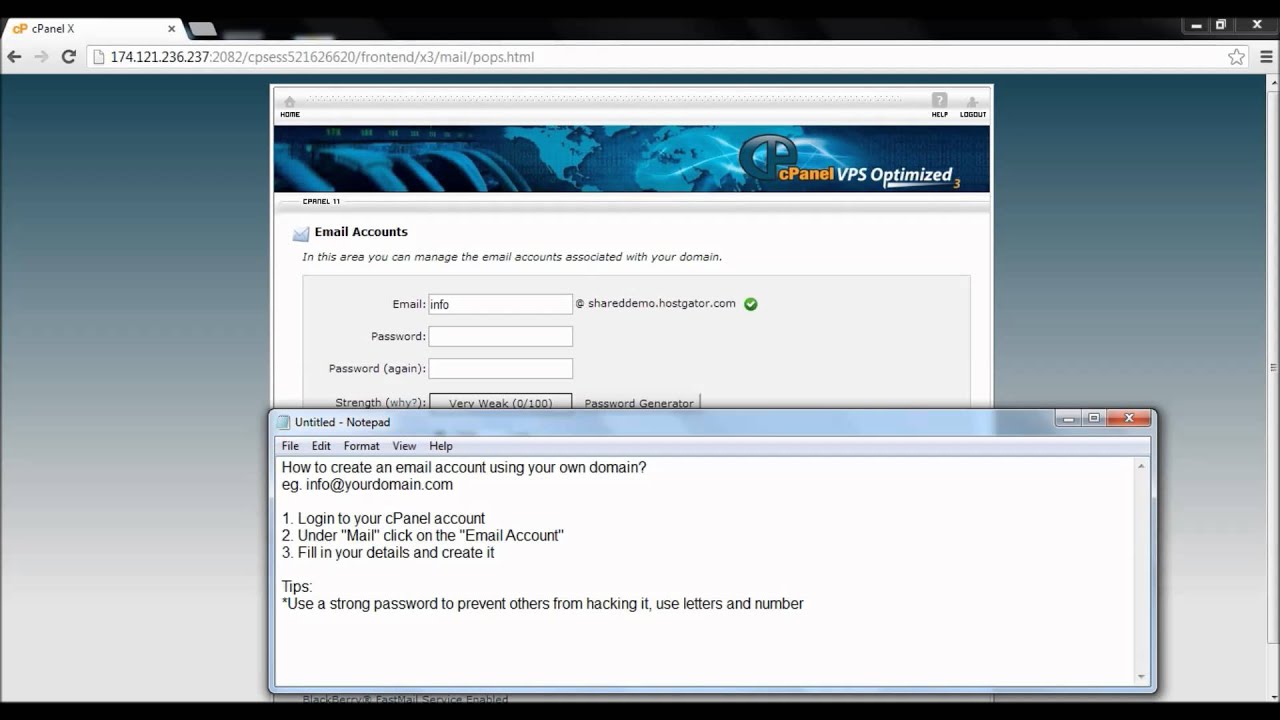
Task: Reload the cPanel page
Action: click(68, 57)
